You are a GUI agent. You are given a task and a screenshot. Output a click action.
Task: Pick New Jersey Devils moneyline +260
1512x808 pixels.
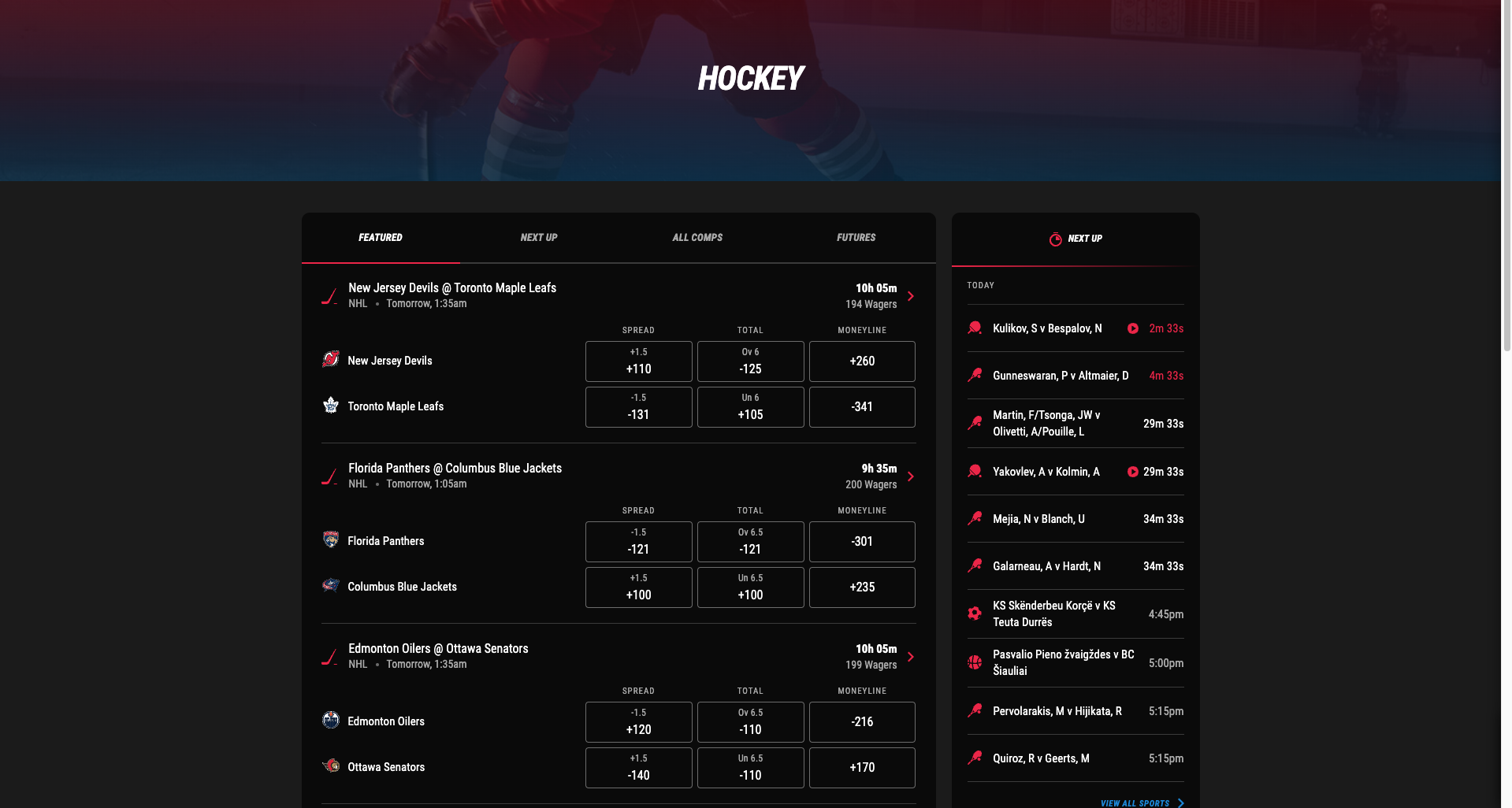pos(862,361)
